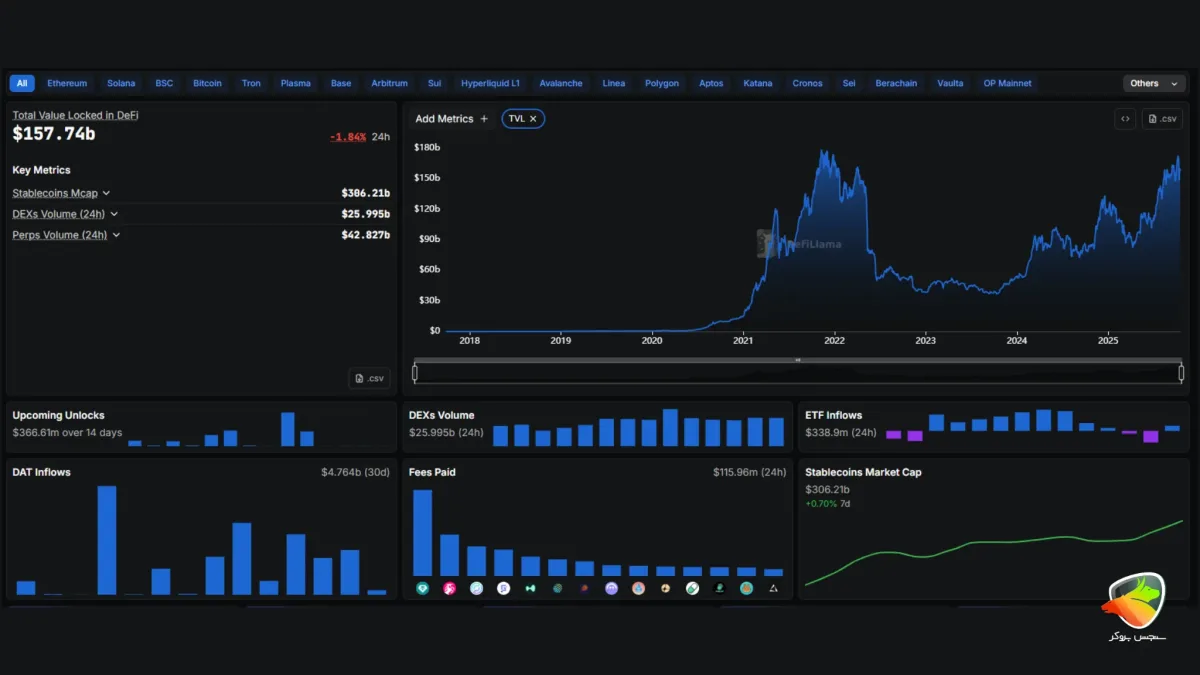Viewport: 1200px width, 675px height.
Task: Select the Sei chain tab
Action: click(x=849, y=84)
